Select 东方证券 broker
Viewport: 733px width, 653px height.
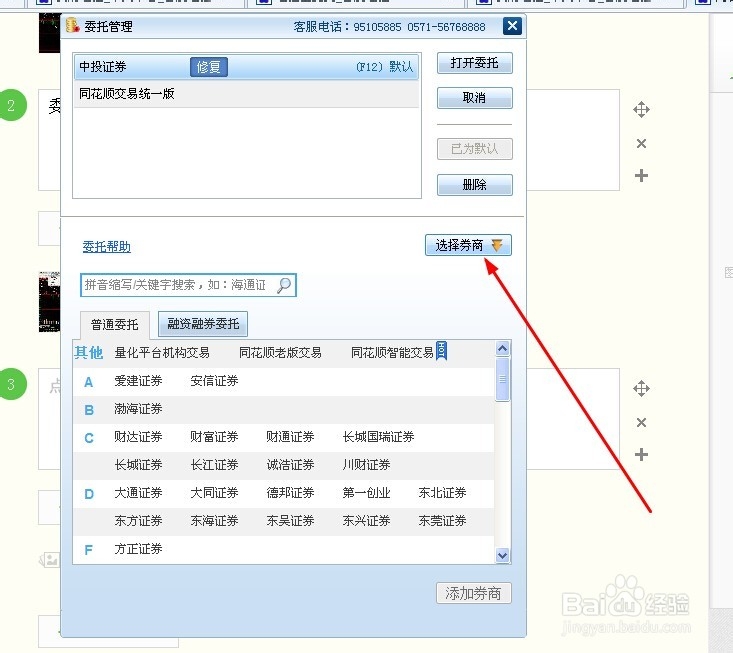point(138,521)
